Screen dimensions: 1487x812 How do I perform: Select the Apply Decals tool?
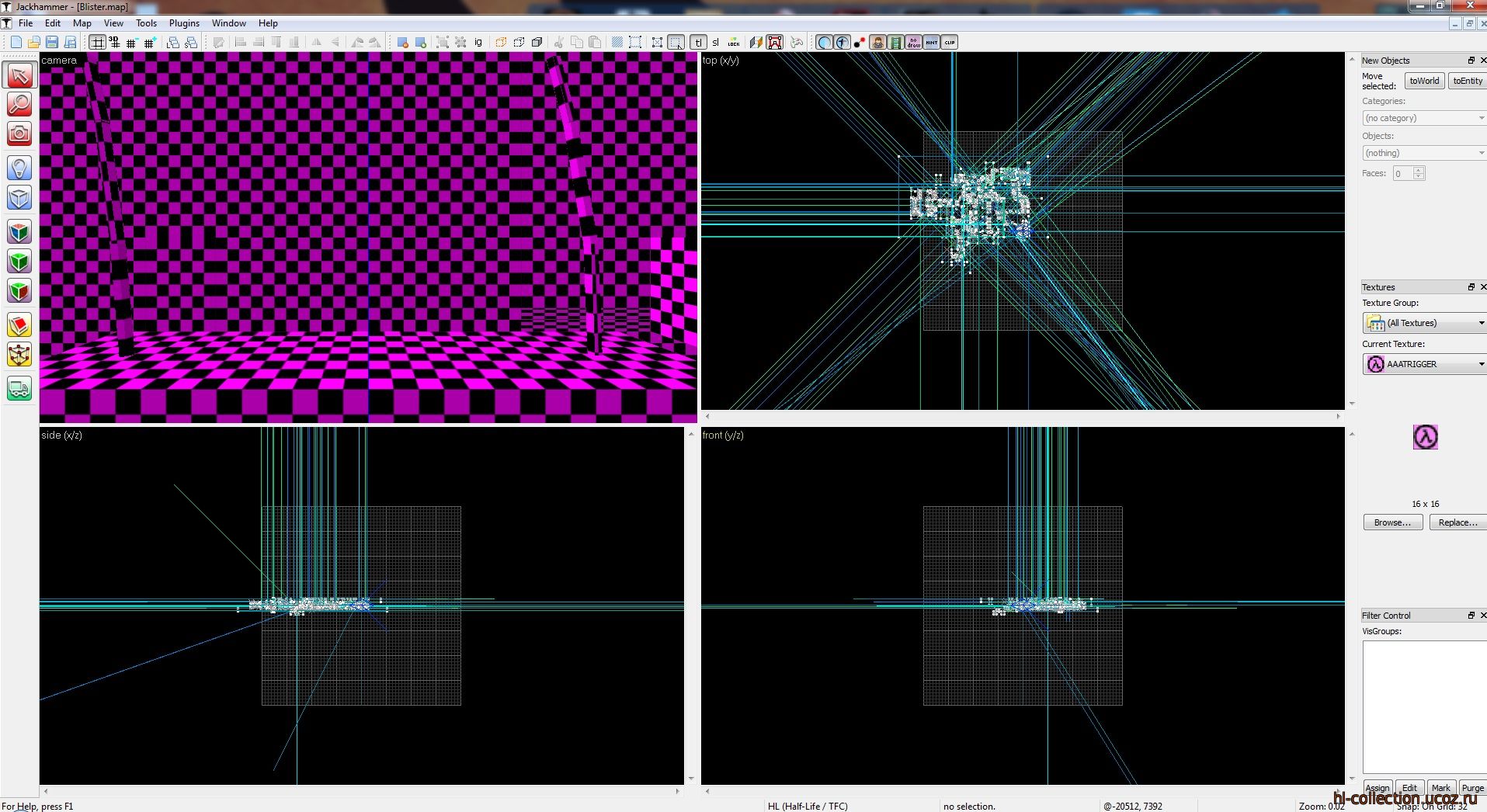19,291
